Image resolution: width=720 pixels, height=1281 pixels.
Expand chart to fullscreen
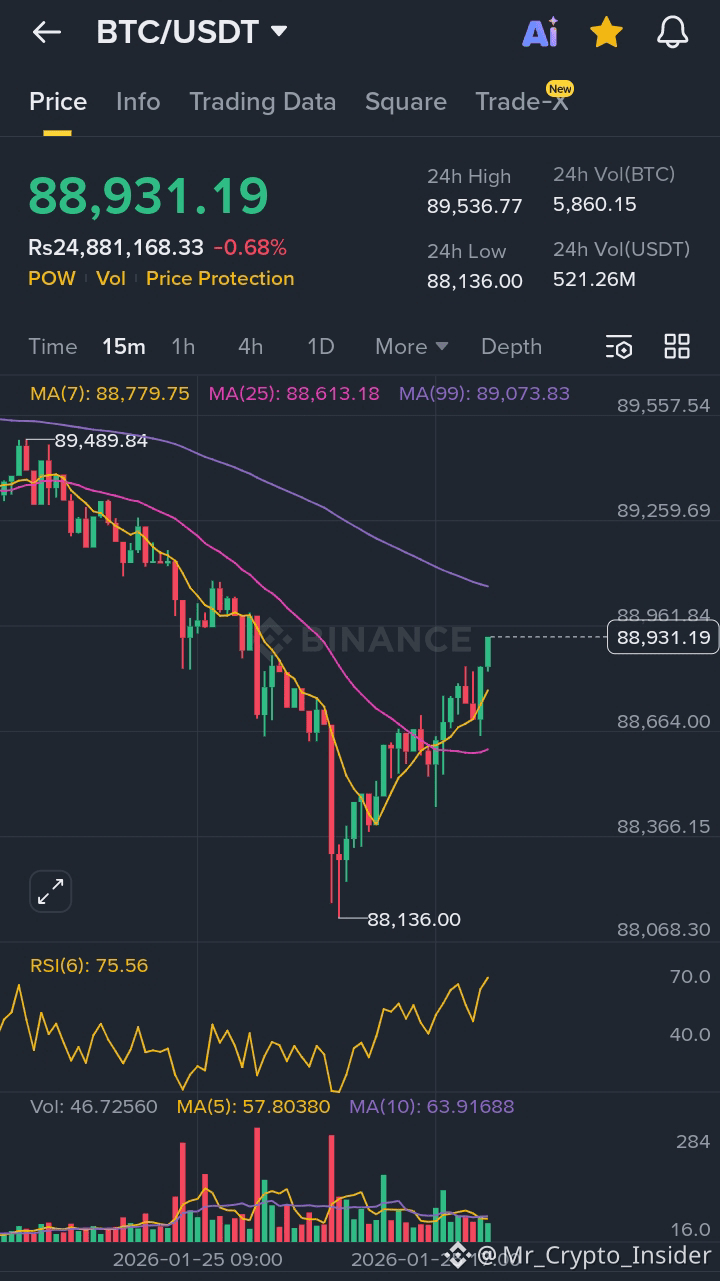(x=50, y=891)
